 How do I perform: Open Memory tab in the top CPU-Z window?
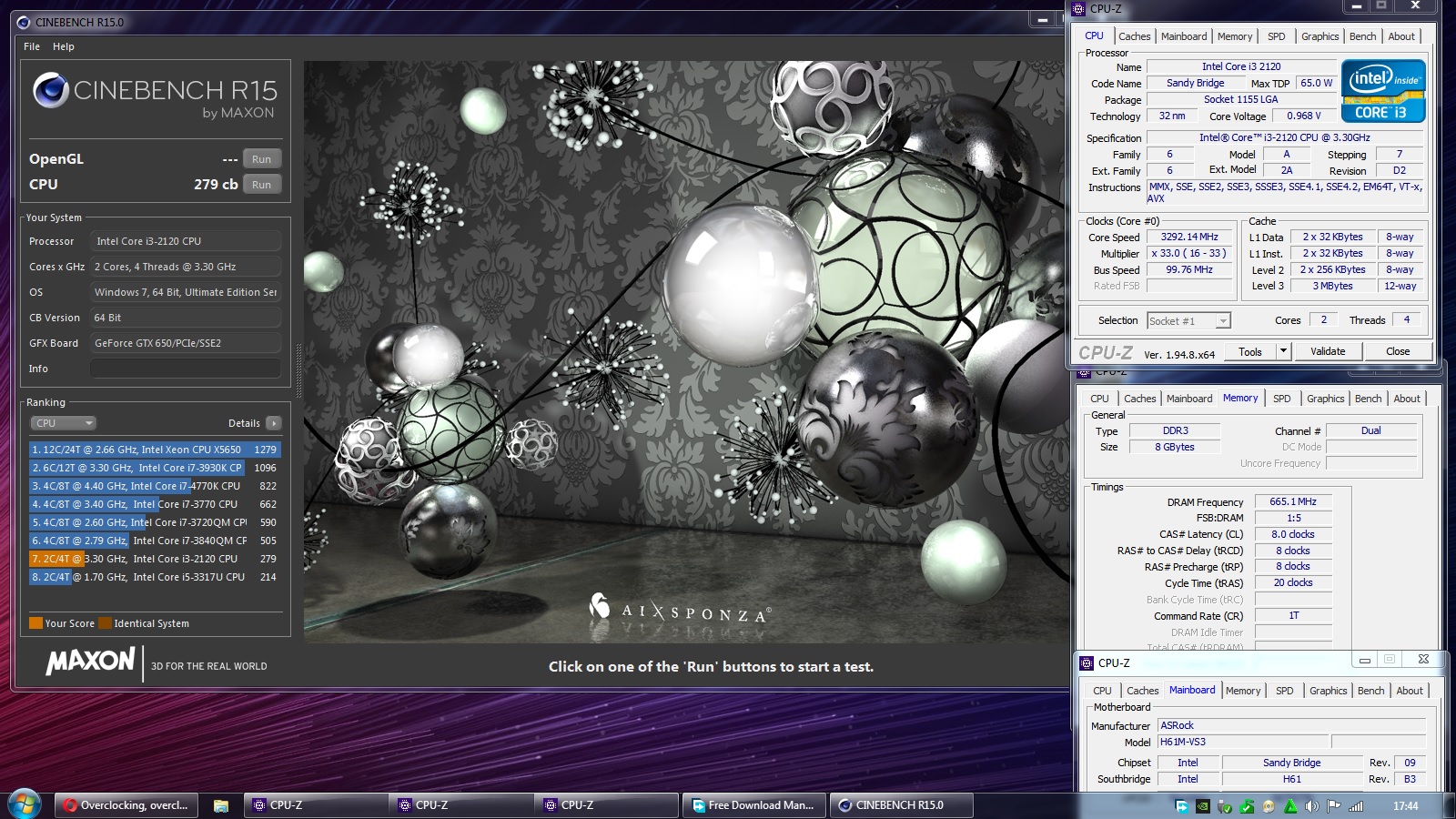(x=1235, y=36)
